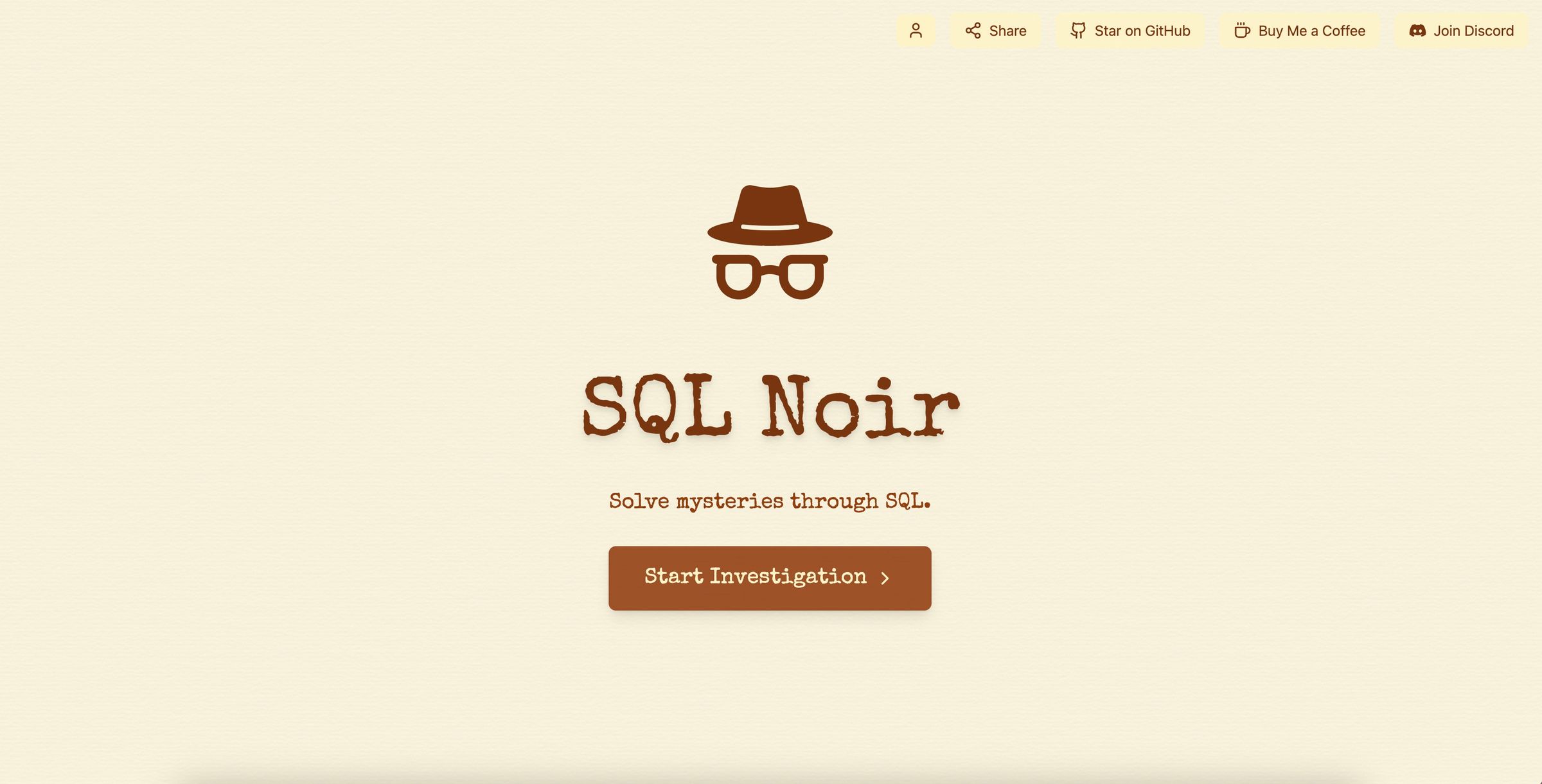Screen dimensions: 1542x784
Task: Click the Join Discord label
Action: 1473,30
